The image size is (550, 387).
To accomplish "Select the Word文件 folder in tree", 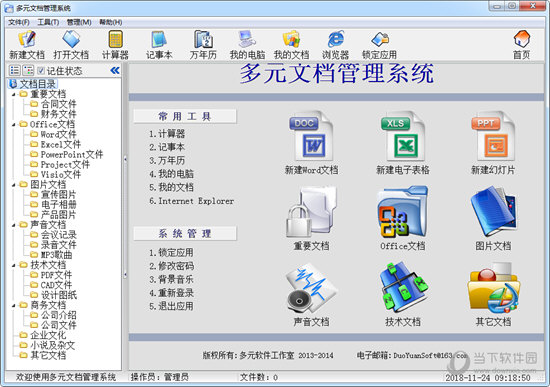I will coord(53,134).
